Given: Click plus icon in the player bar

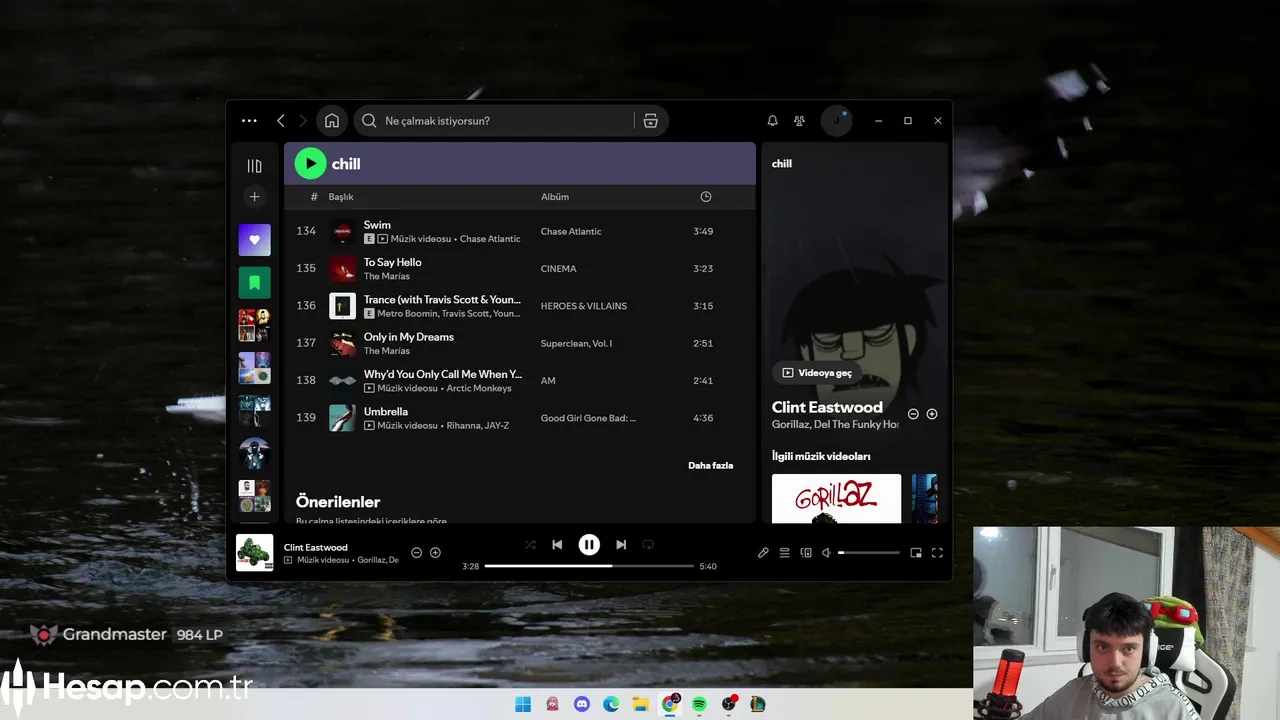Looking at the screenshot, I should [435, 553].
